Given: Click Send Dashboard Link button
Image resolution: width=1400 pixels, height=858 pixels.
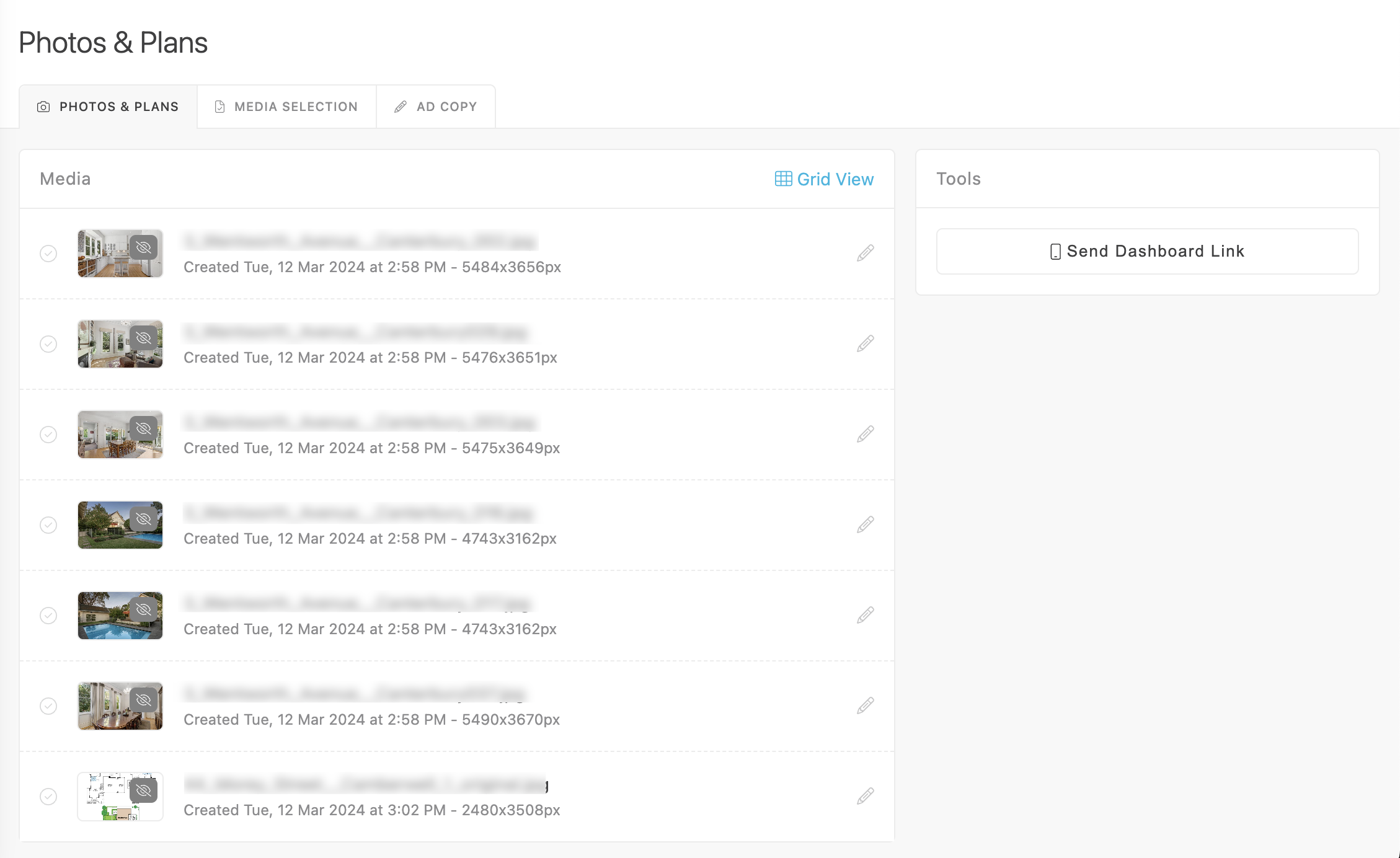Looking at the screenshot, I should coord(1147,251).
